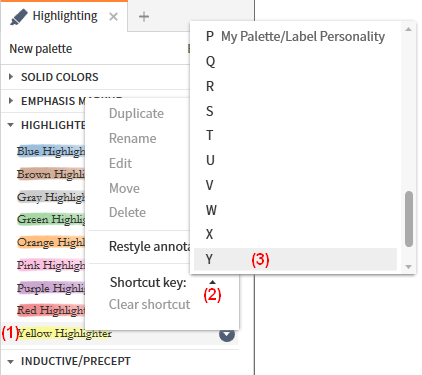
Task: Click Clear shortcut option
Action: click(149, 304)
